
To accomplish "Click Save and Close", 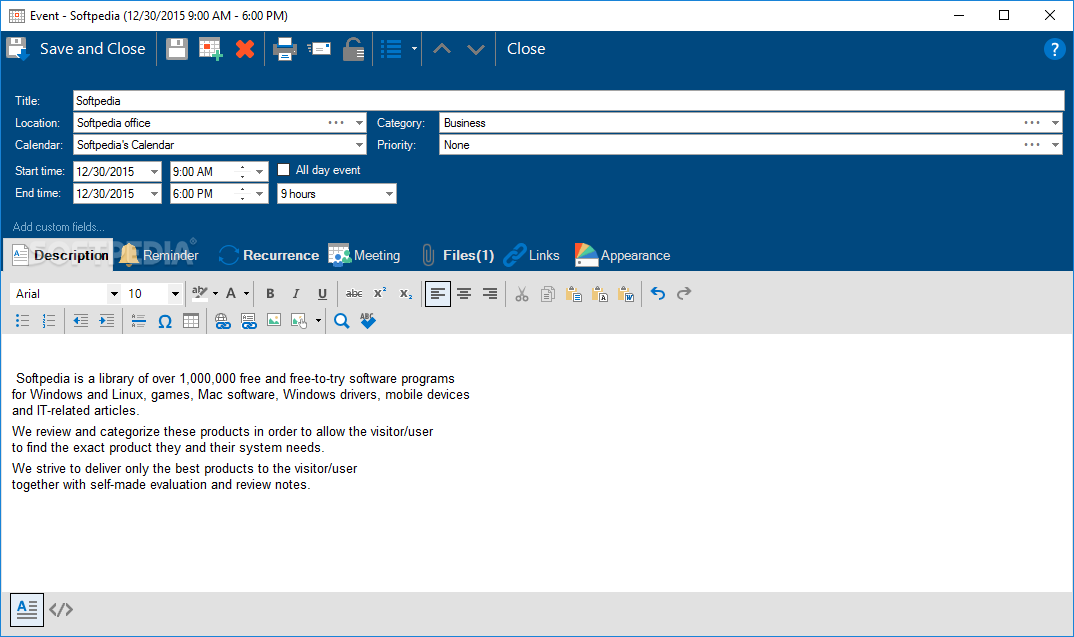I will [76, 49].
